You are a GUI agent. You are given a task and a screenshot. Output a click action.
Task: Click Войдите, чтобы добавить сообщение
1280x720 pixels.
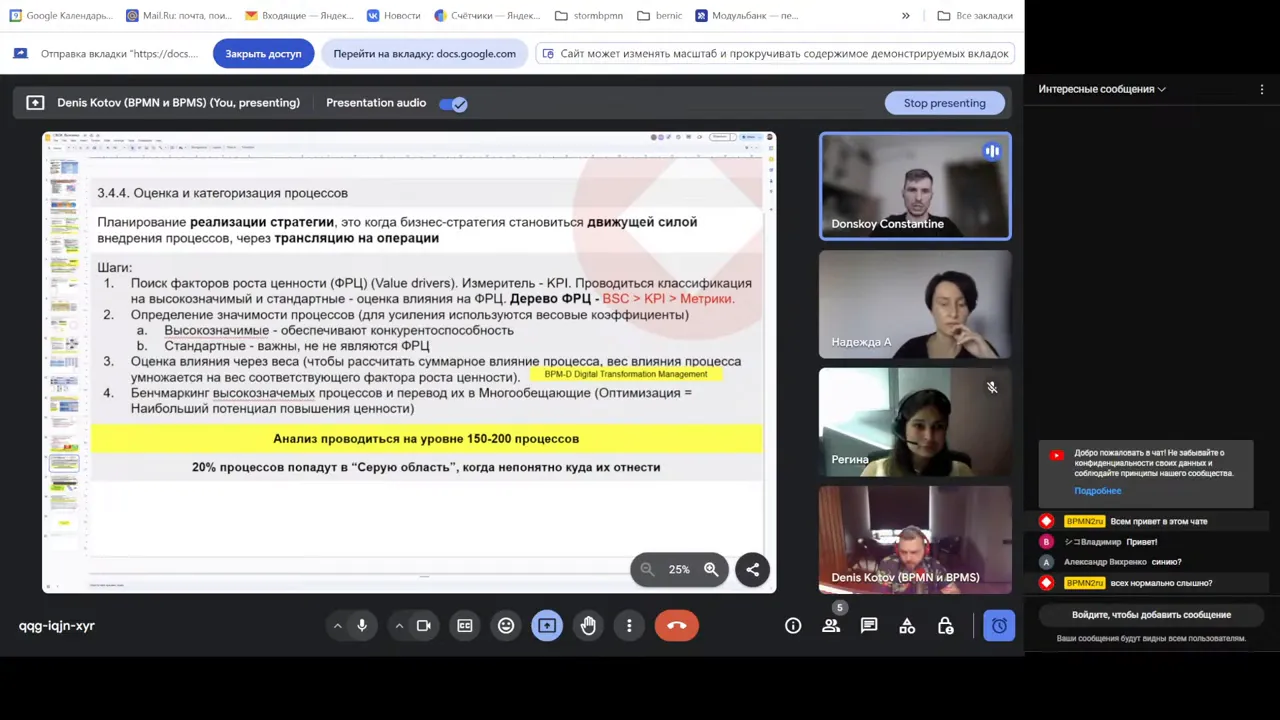[x=1152, y=615]
